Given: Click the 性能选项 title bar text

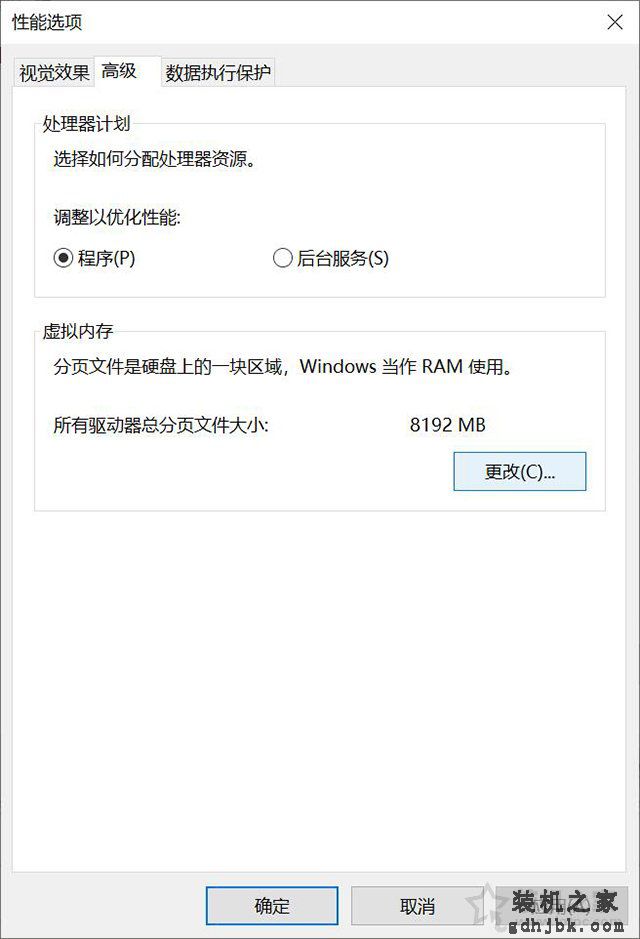Looking at the screenshot, I should click(x=47, y=22).
